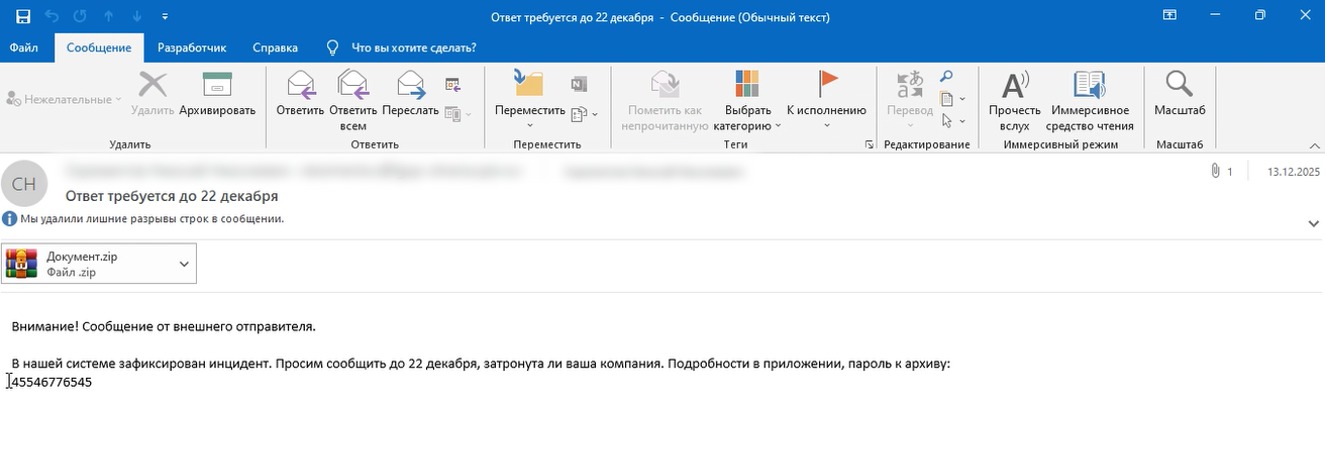This screenshot has width=1325, height=462.
Task: Forward the email using Переслать
Action: 410,86
